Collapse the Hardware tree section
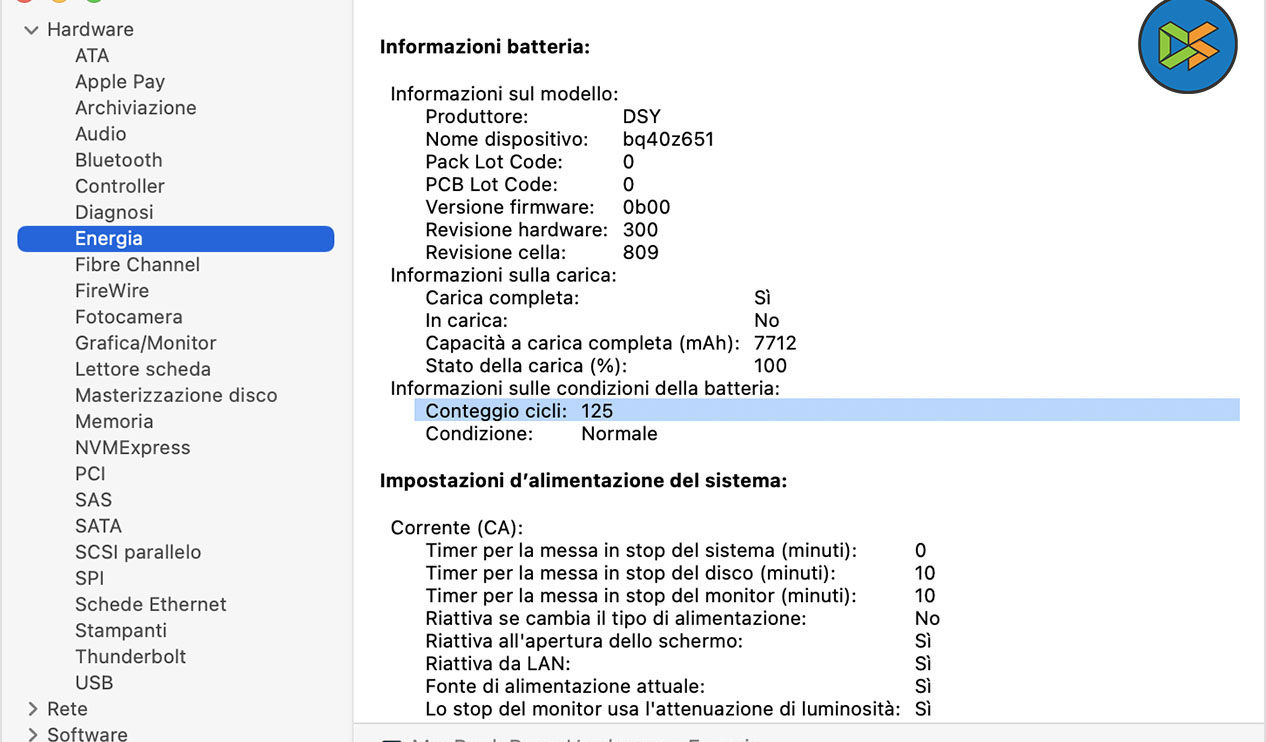 point(32,30)
